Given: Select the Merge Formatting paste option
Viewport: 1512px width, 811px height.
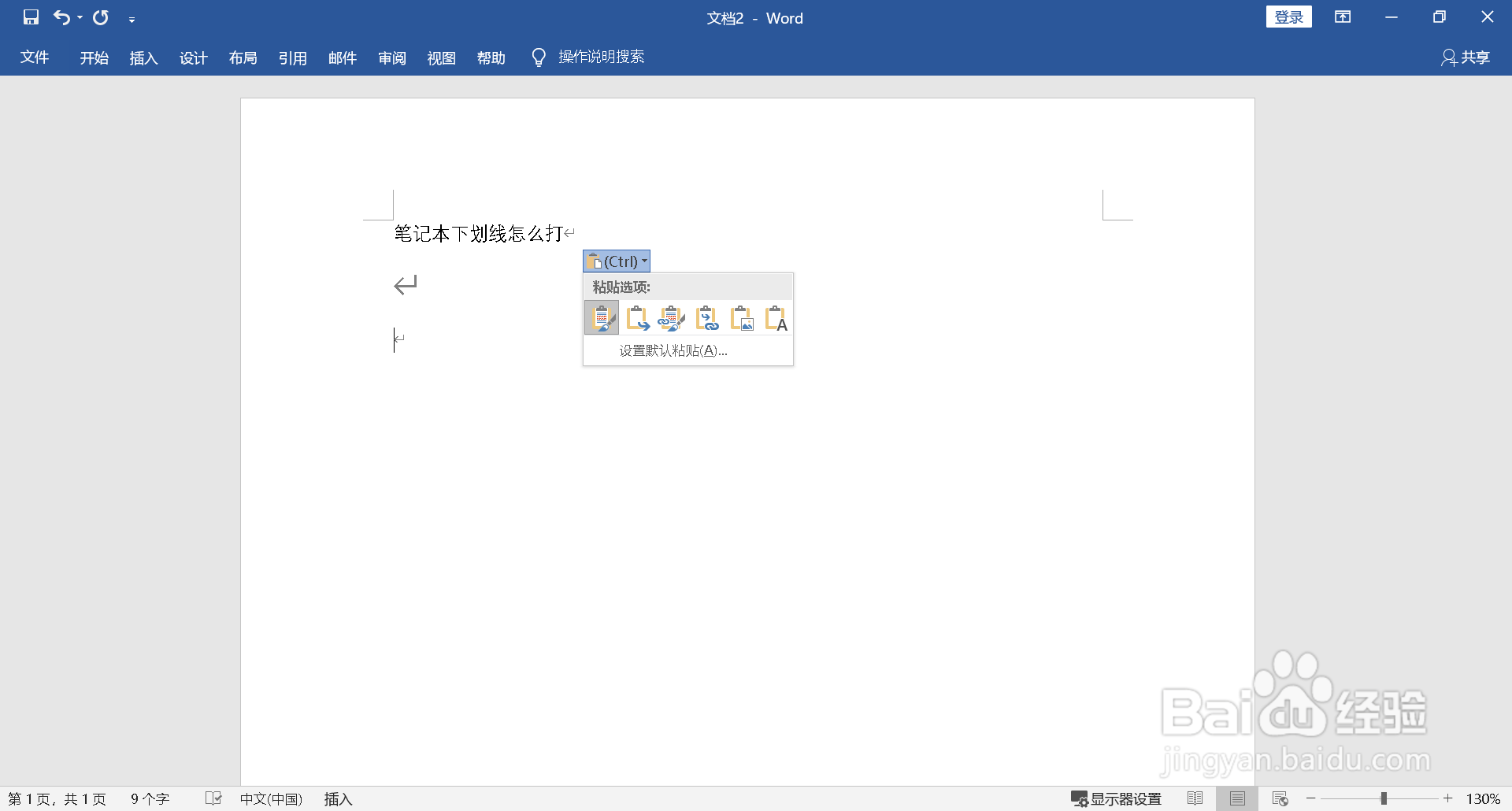Looking at the screenshot, I should coord(637,318).
